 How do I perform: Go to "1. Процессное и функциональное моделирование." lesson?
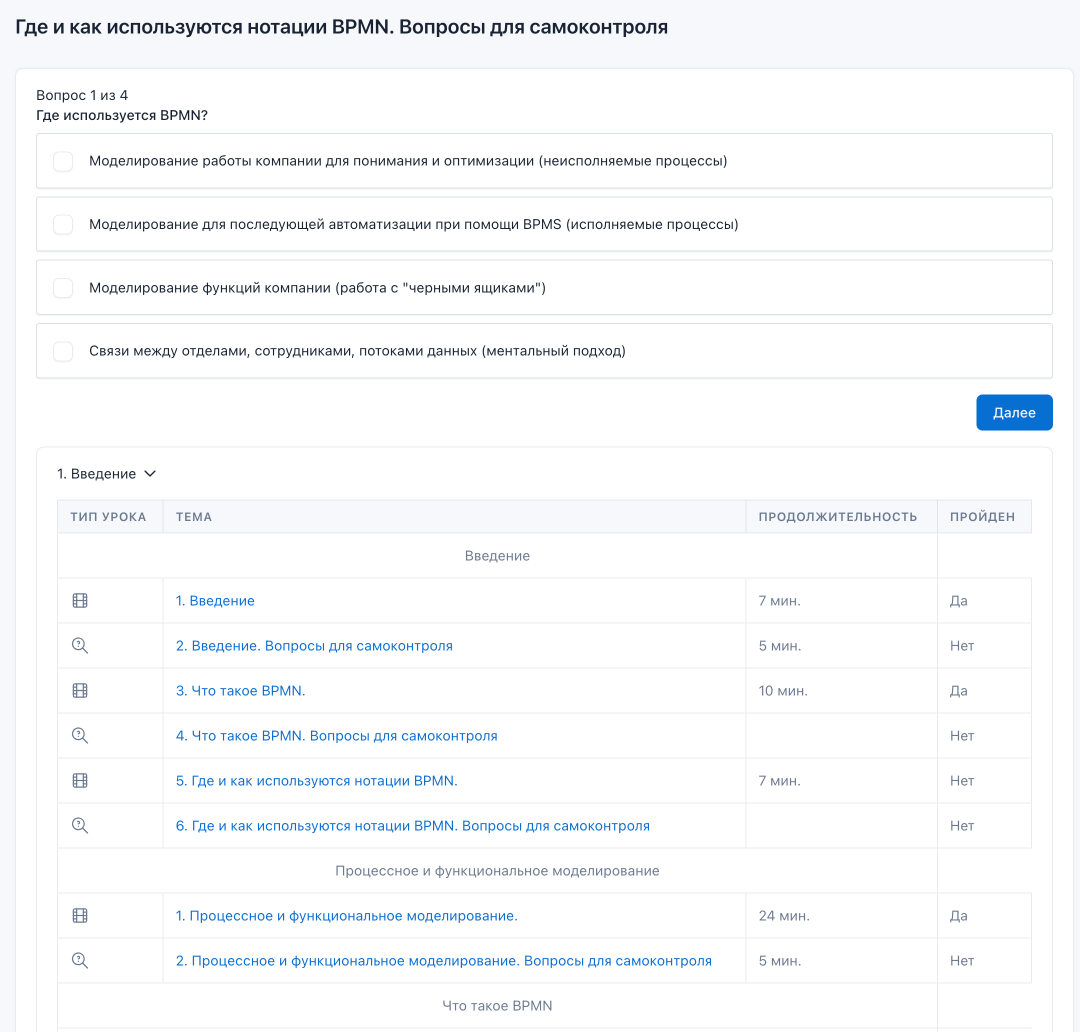[346, 916]
